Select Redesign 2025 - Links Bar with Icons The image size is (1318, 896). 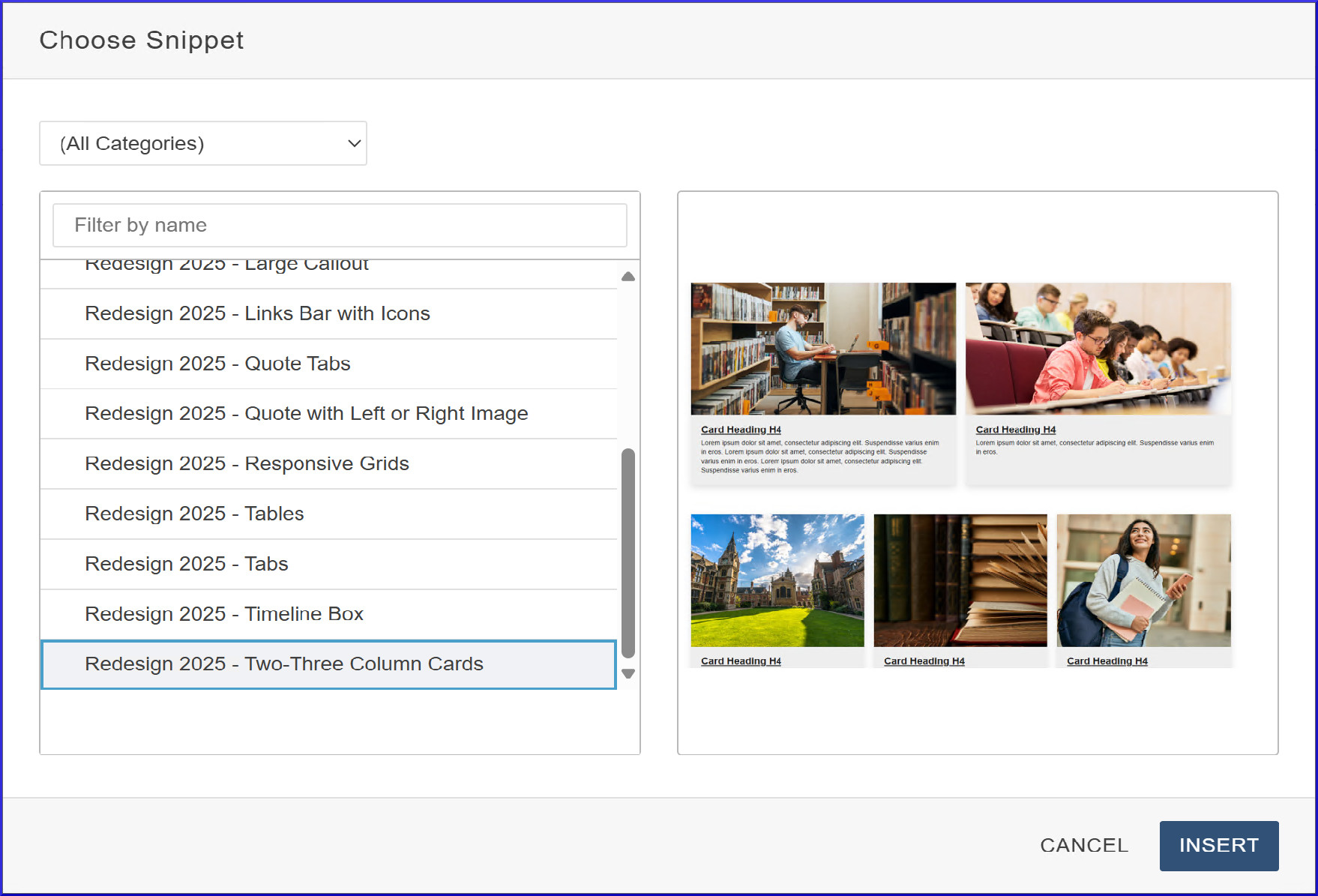point(257,313)
